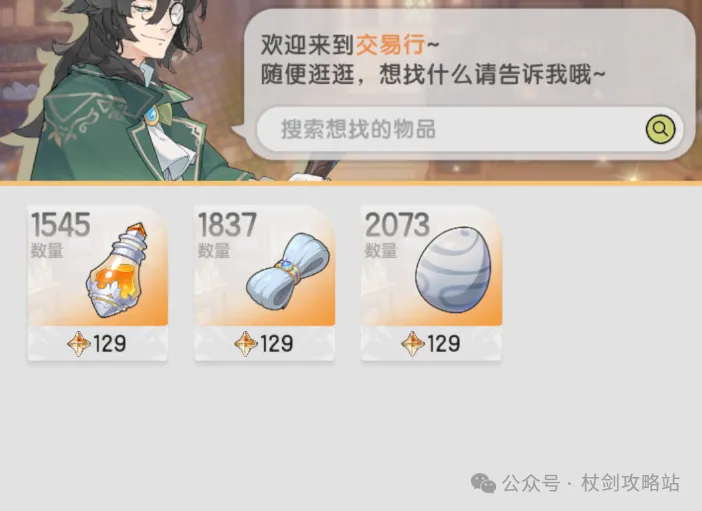Open the item card with quantity 2073
This screenshot has height=511, width=702.
tap(432, 283)
